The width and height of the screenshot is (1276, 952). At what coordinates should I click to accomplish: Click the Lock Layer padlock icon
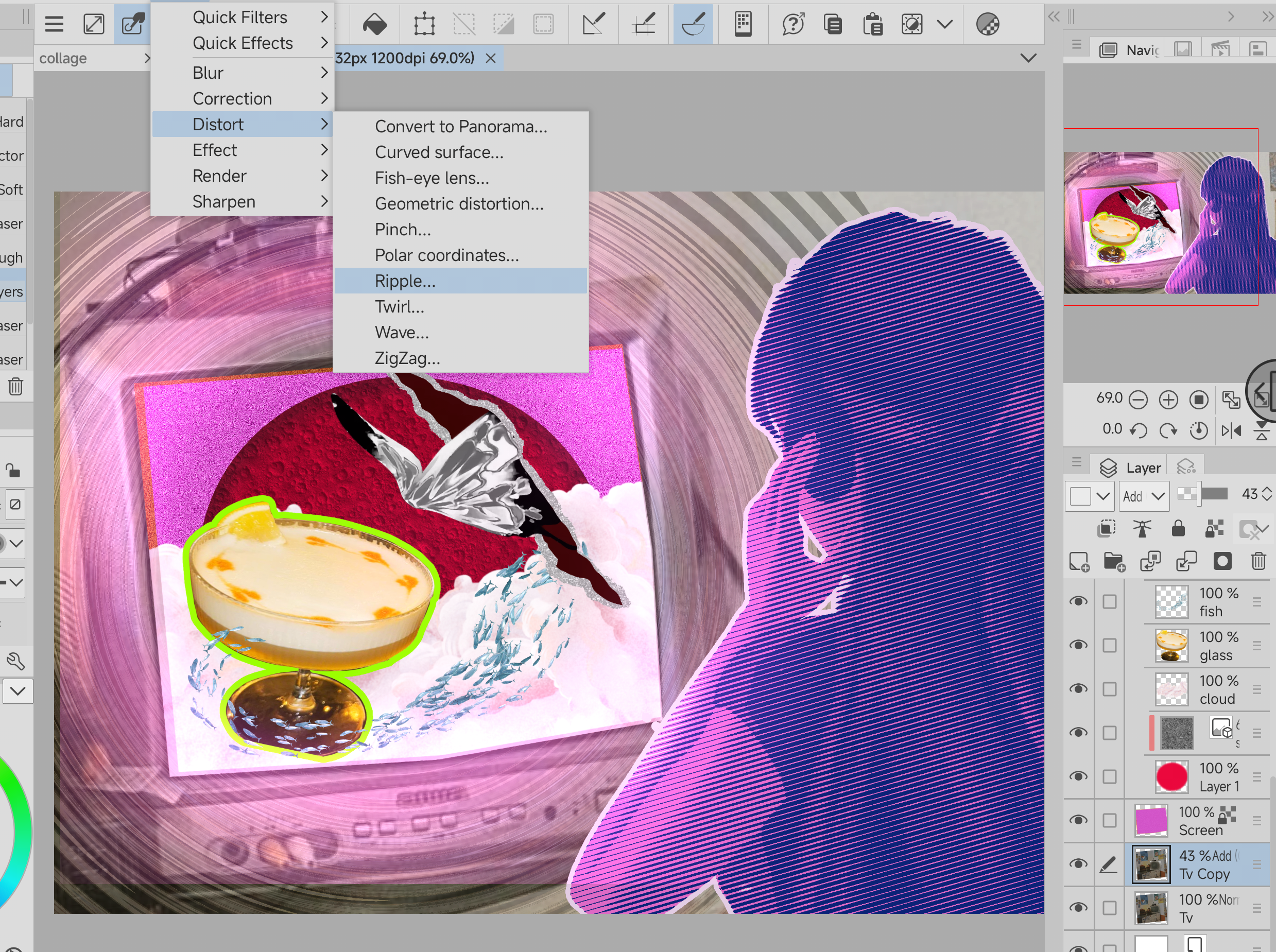(x=1178, y=528)
